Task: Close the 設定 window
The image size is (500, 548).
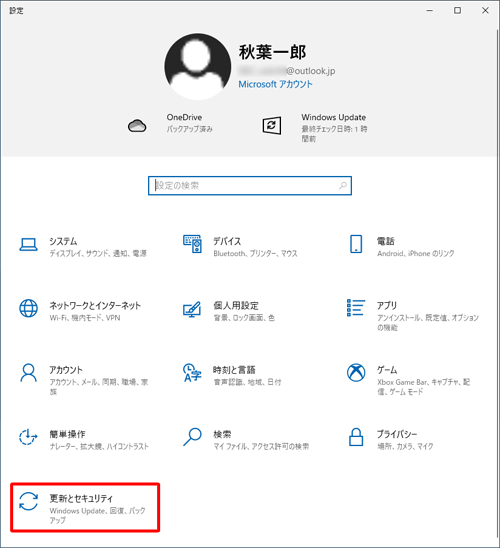Action: pos(485,10)
